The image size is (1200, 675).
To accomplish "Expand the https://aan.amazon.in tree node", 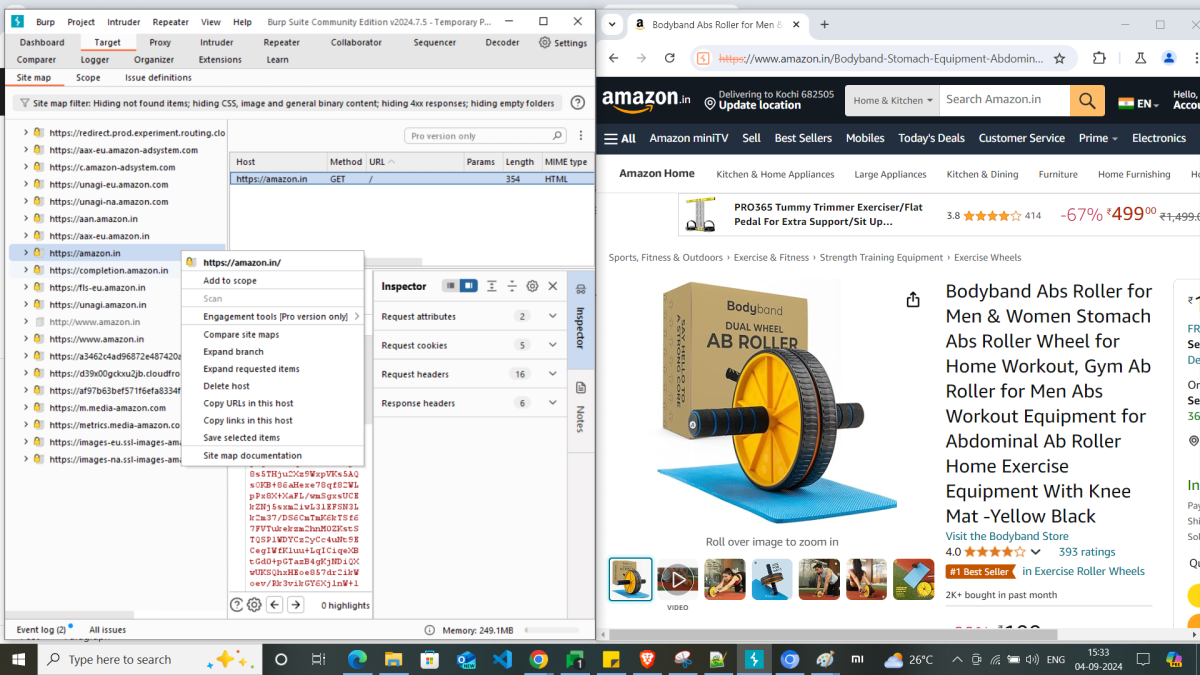I will tap(26, 219).
